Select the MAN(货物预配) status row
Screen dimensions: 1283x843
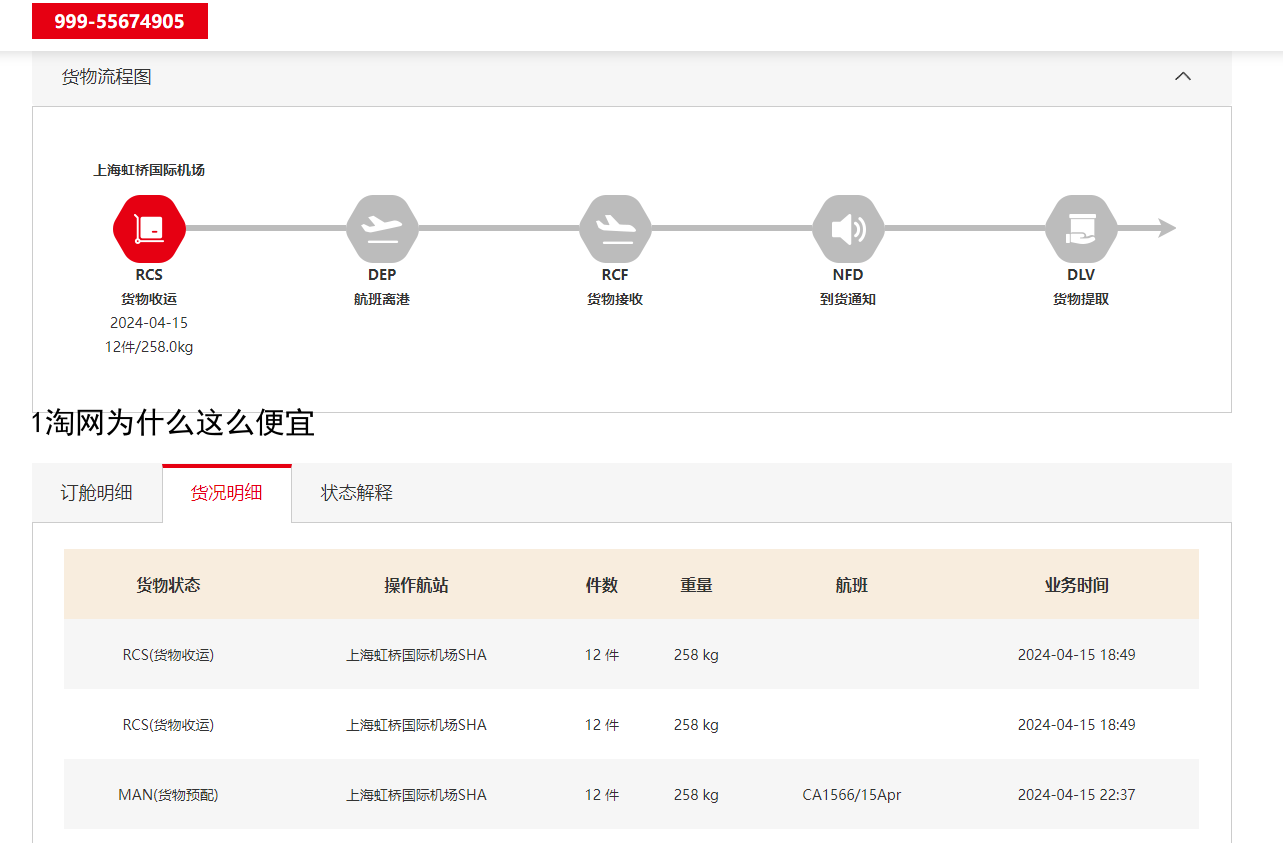point(168,795)
